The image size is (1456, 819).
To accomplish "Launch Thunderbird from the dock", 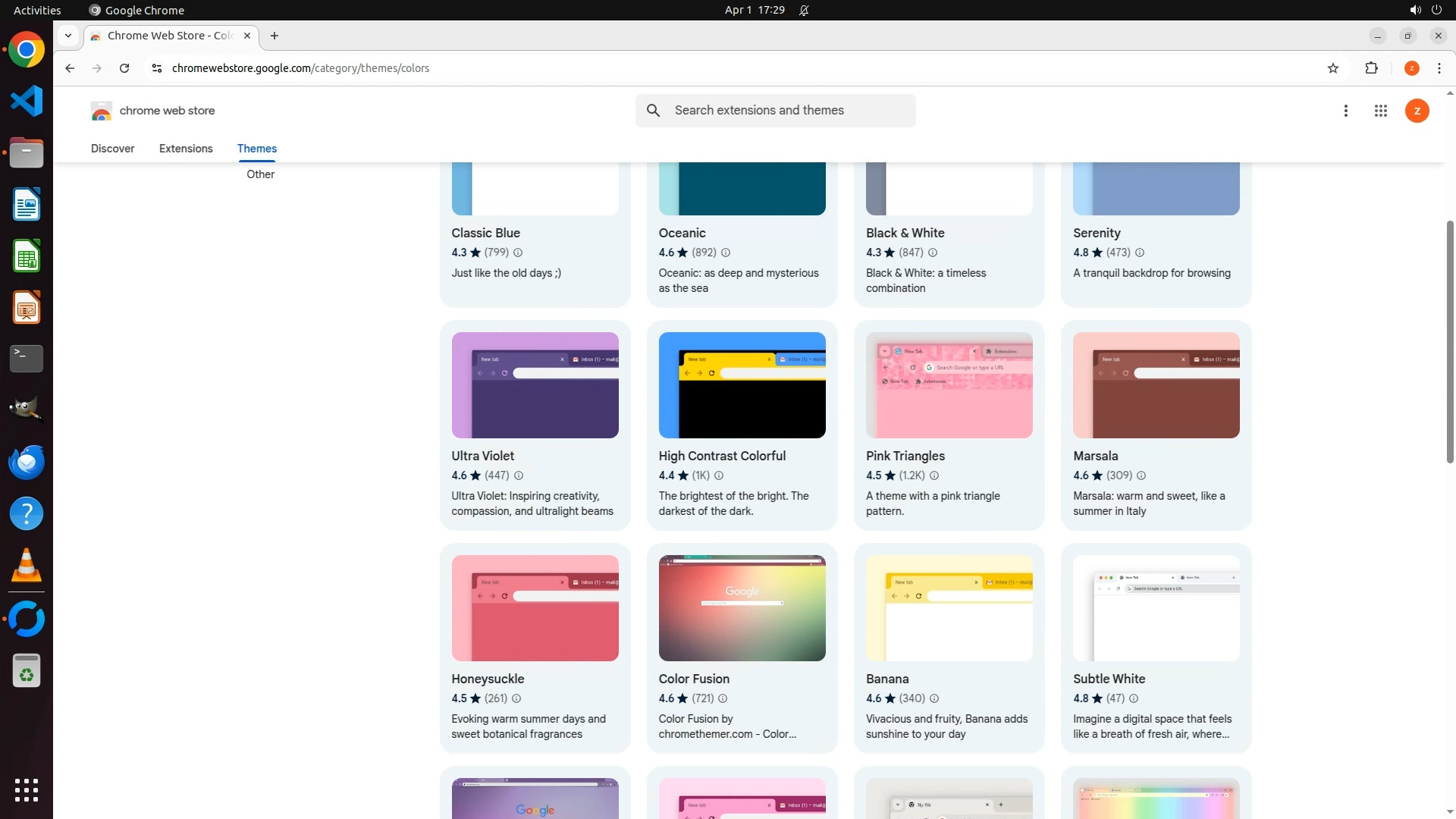I will (27, 462).
